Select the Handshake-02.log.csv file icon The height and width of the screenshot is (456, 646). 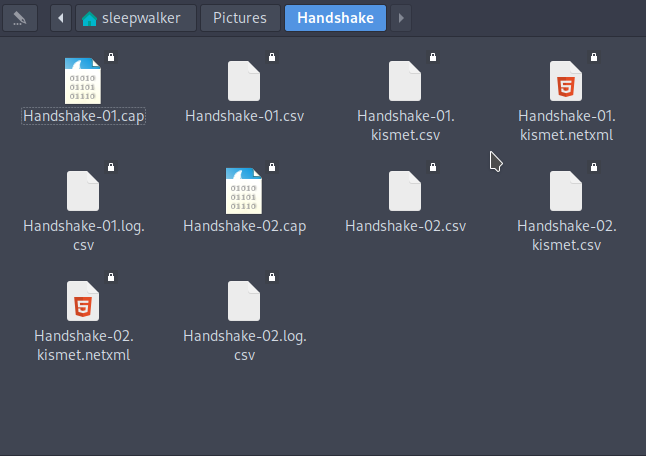coord(244,300)
